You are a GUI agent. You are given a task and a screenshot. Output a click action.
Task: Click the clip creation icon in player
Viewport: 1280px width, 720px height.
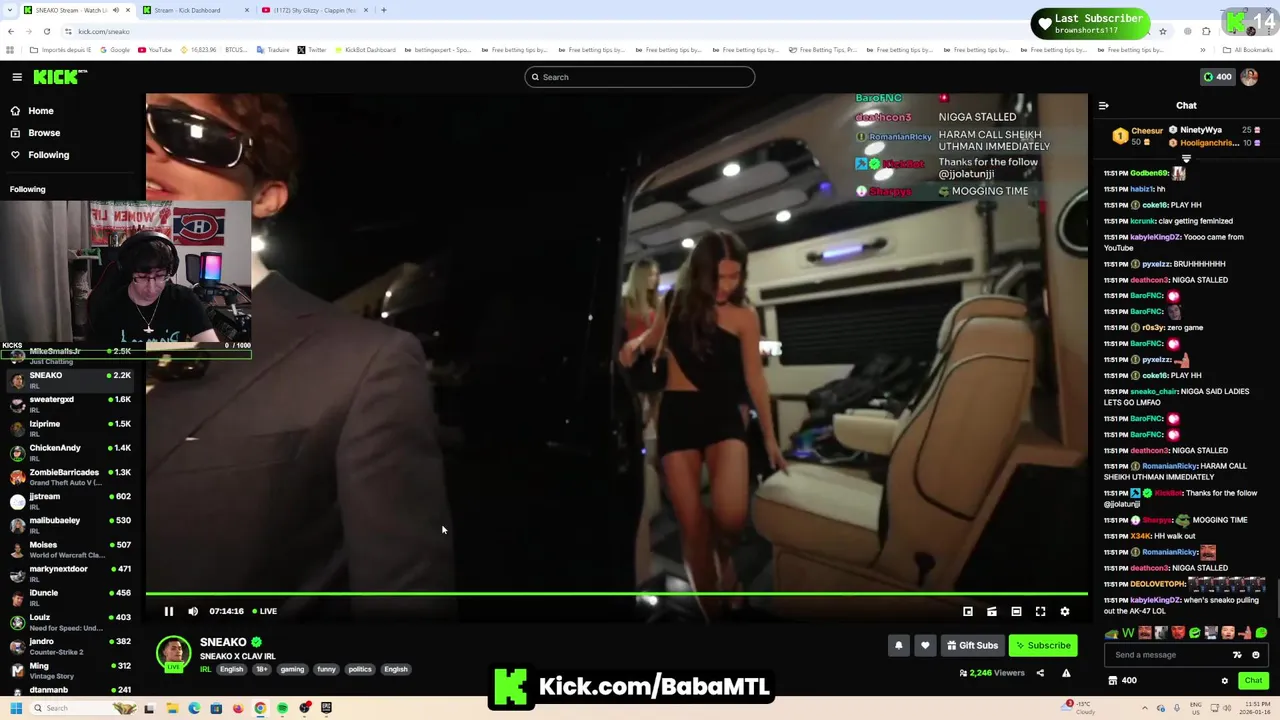992,611
